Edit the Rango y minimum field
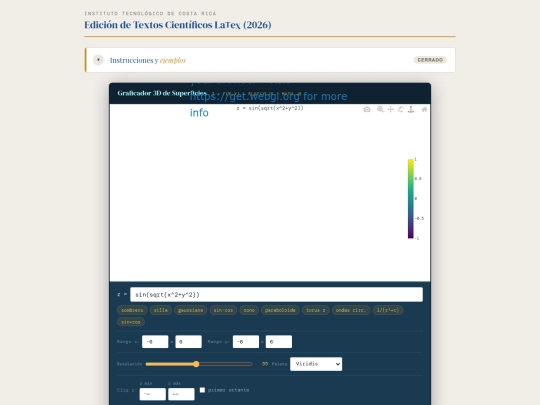Image resolution: width=540 pixels, height=405 pixels. tap(246, 342)
